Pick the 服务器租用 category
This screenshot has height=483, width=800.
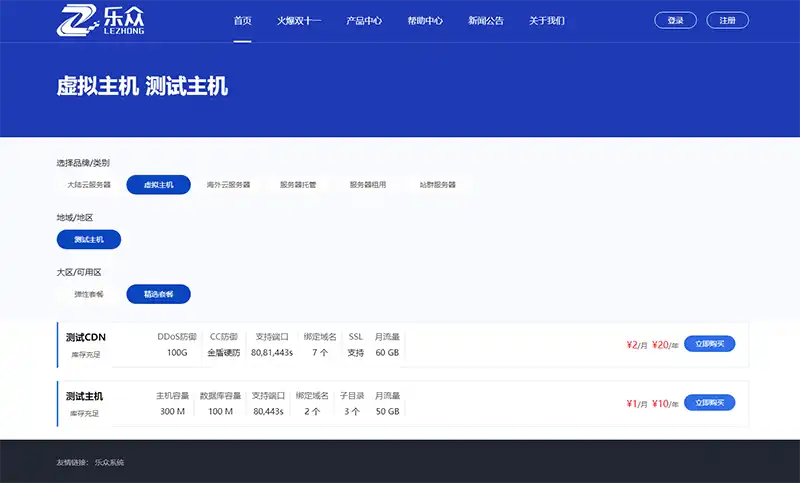click(x=367, y=185)
